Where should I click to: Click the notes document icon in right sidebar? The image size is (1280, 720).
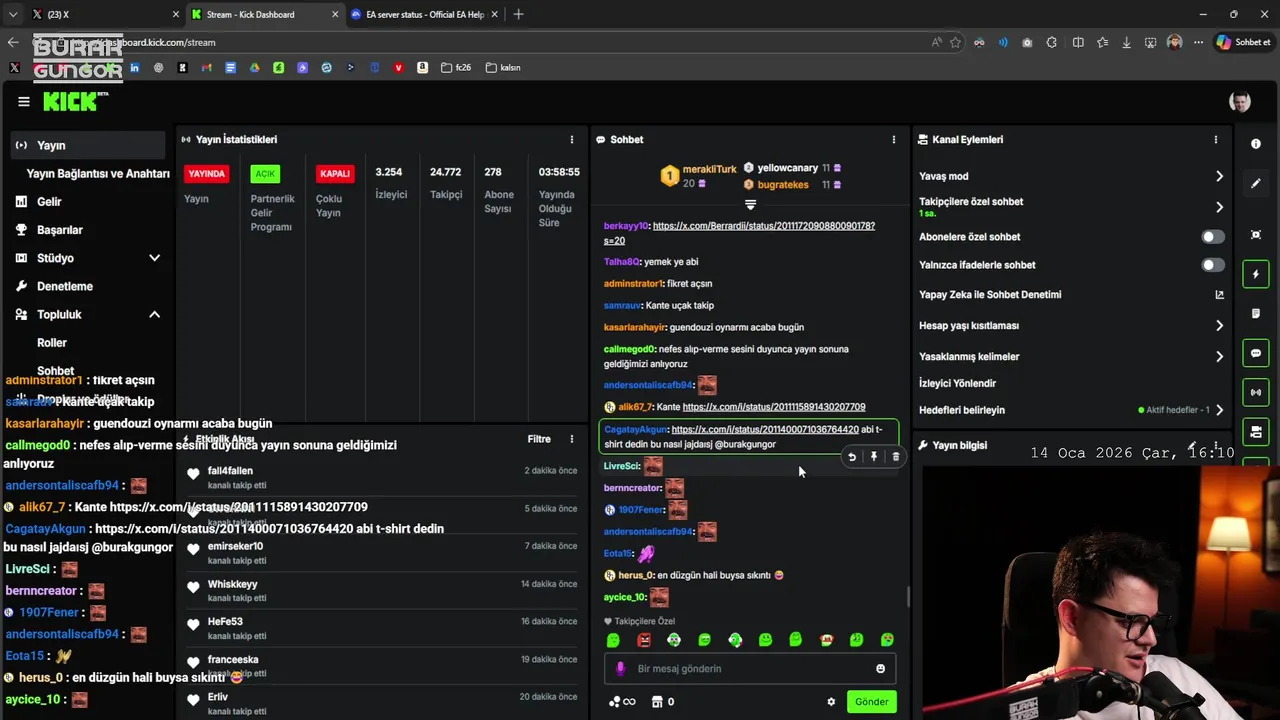pos(1256,314)
